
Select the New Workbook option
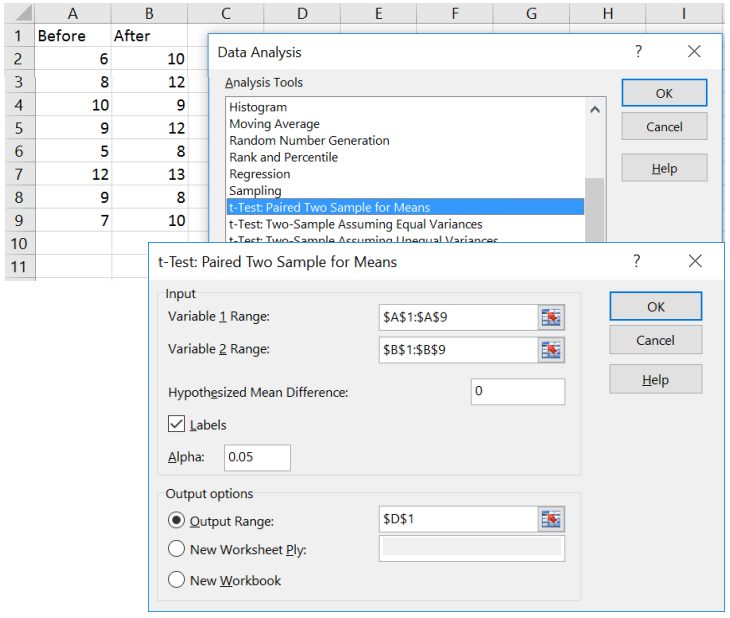(x=176, y=580)
